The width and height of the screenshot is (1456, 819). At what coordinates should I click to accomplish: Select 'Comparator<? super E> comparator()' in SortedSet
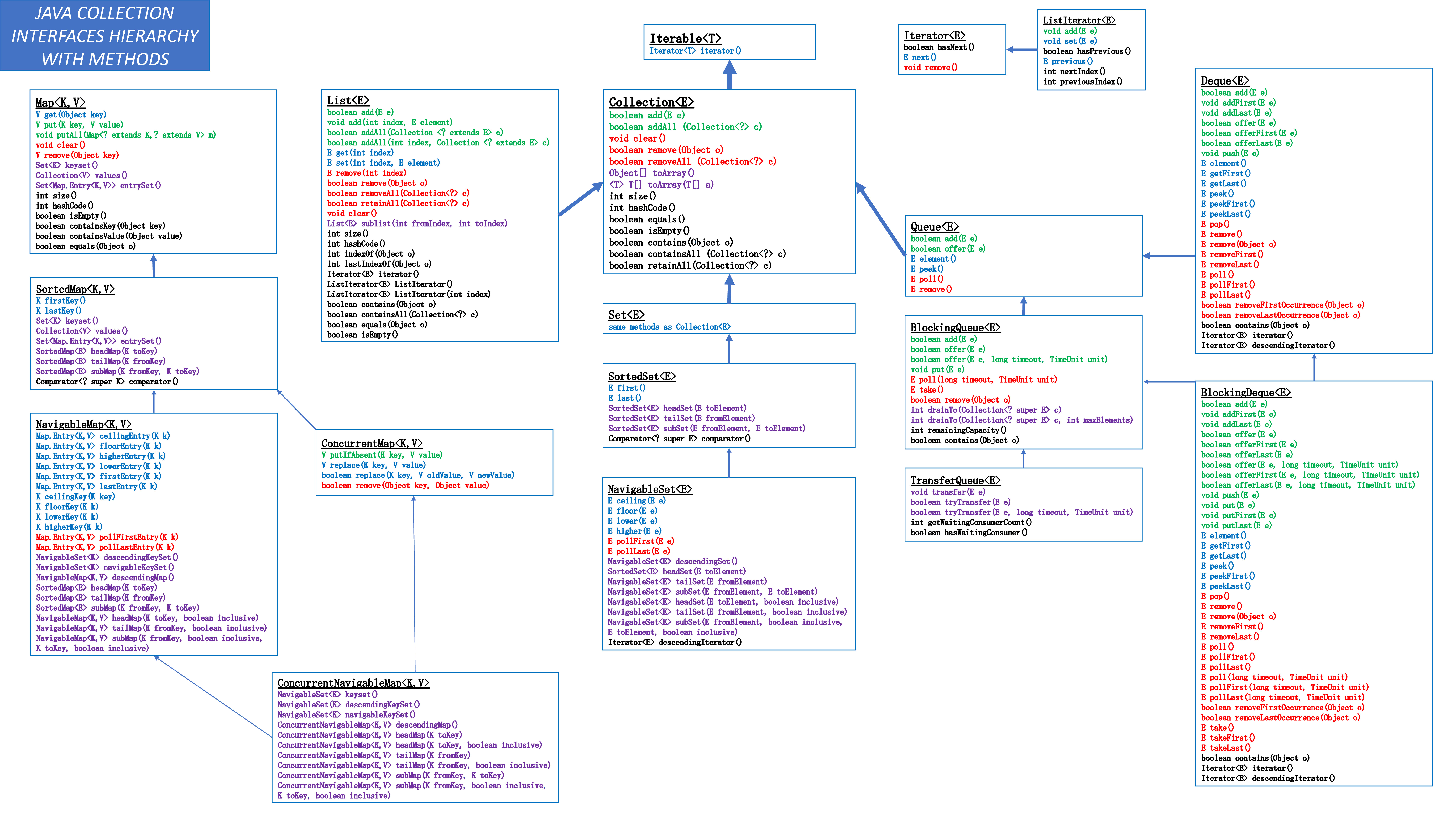tap(679, 439)
